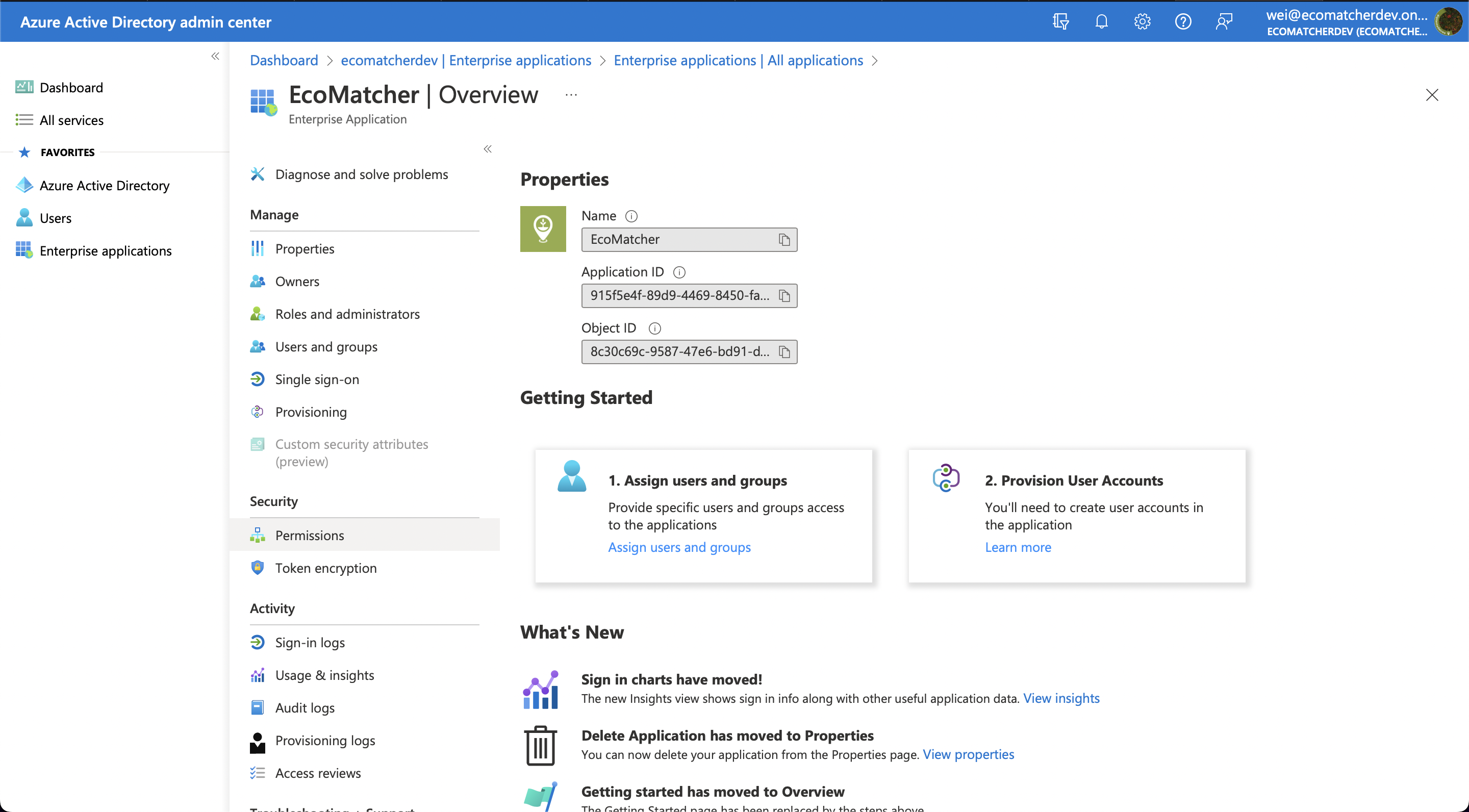Copy the Object ID value
This screenshot has width=1469, height=812.
(x=784, y=351)
